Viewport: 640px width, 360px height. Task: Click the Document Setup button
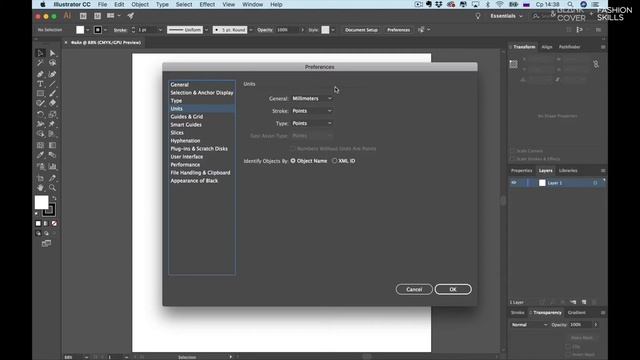pyautogui.click(x=361, y=30)
